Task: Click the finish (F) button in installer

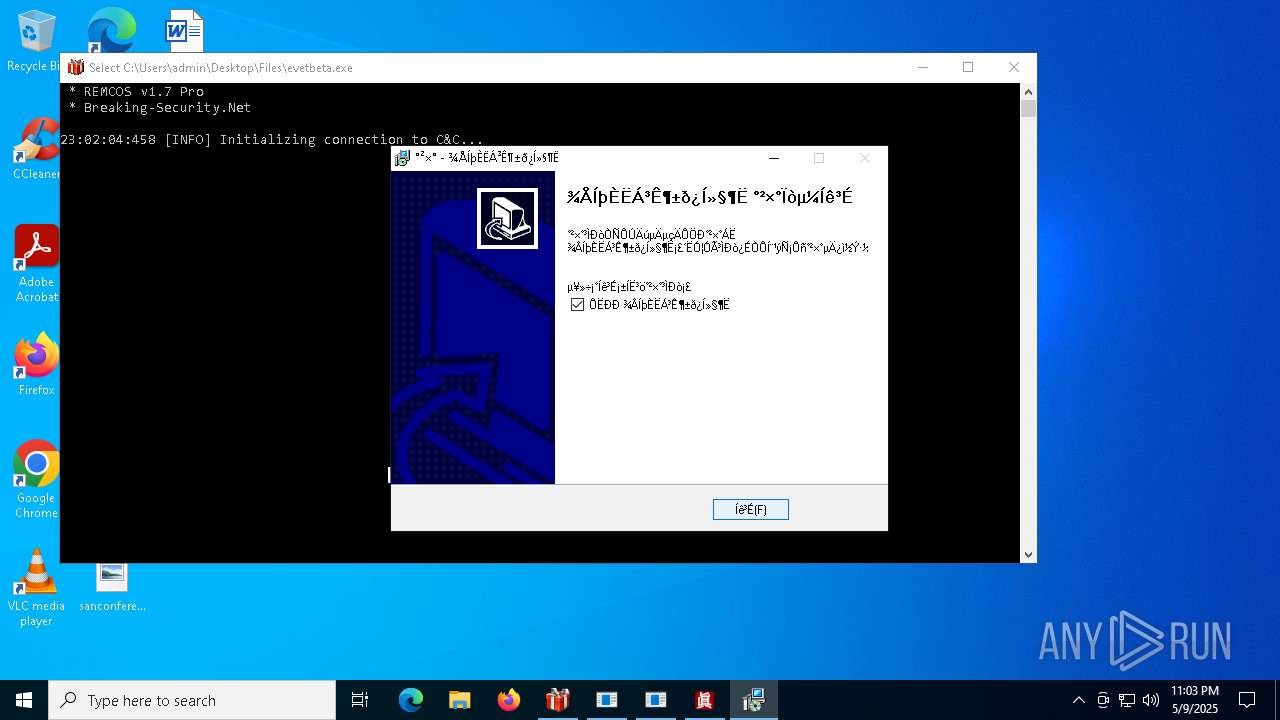Action: 751,510
